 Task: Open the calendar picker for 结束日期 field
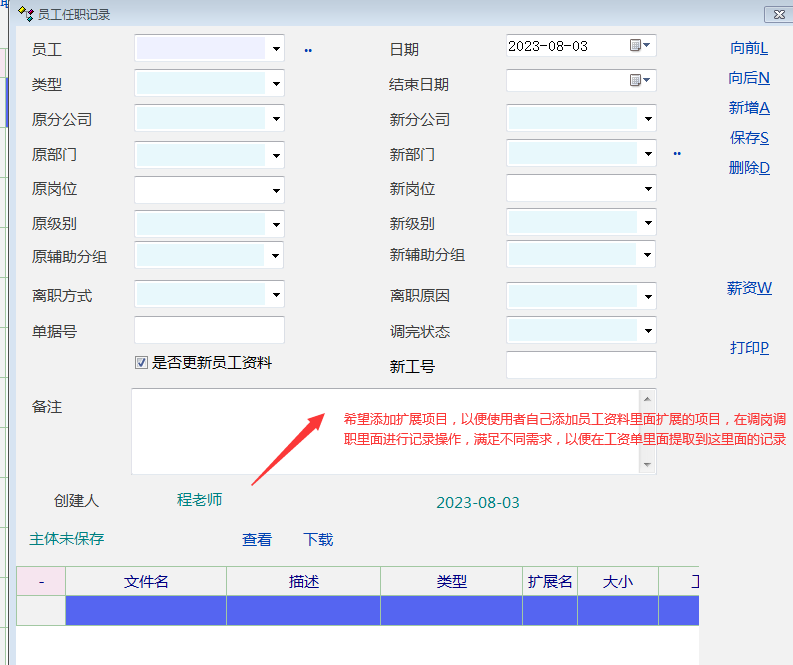point(640,81)
